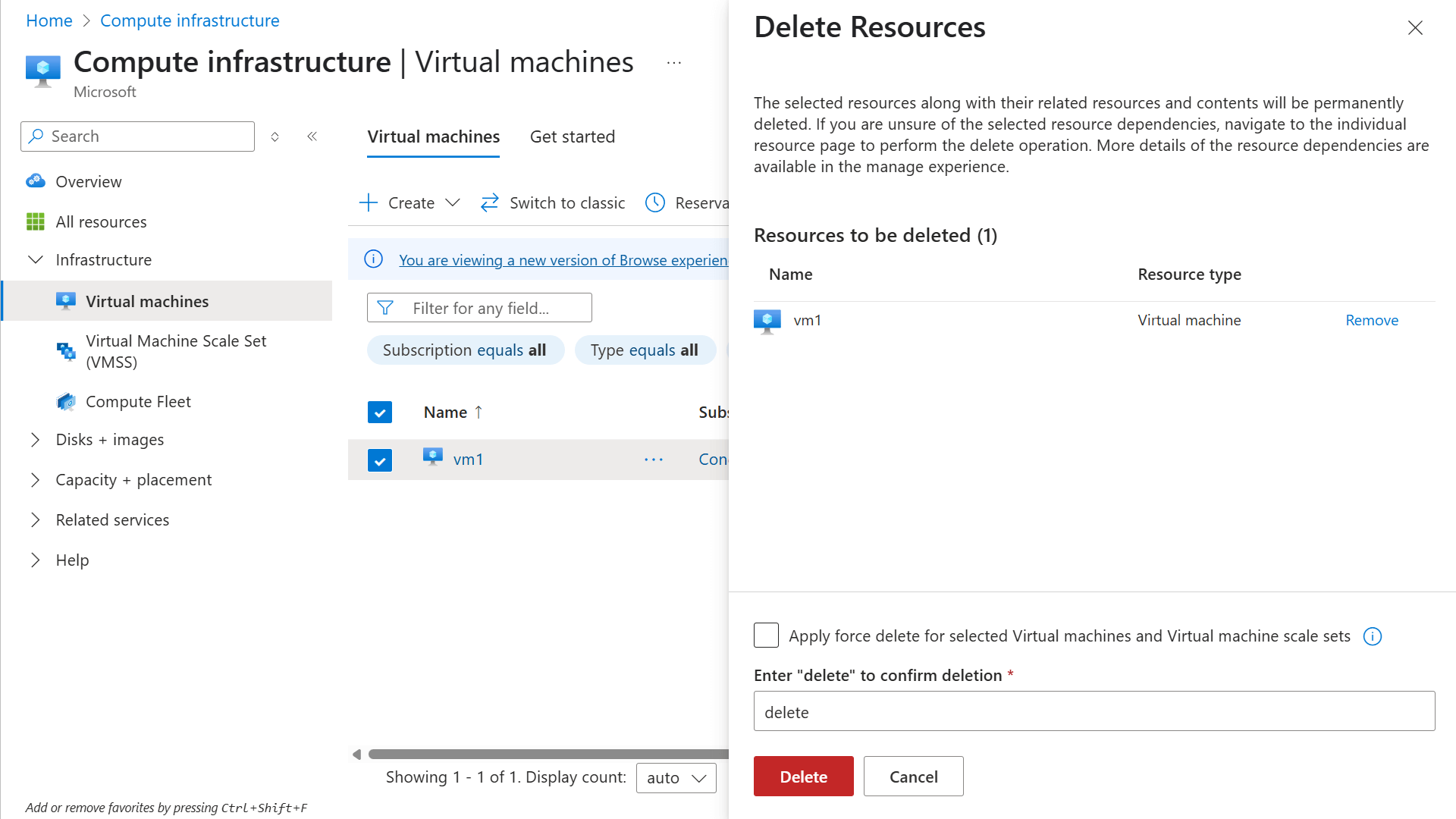Open the vm1 row ellipsis menu
This screenshot has height=819, width=1456.
pyautogui.click(x=654, y=460)
